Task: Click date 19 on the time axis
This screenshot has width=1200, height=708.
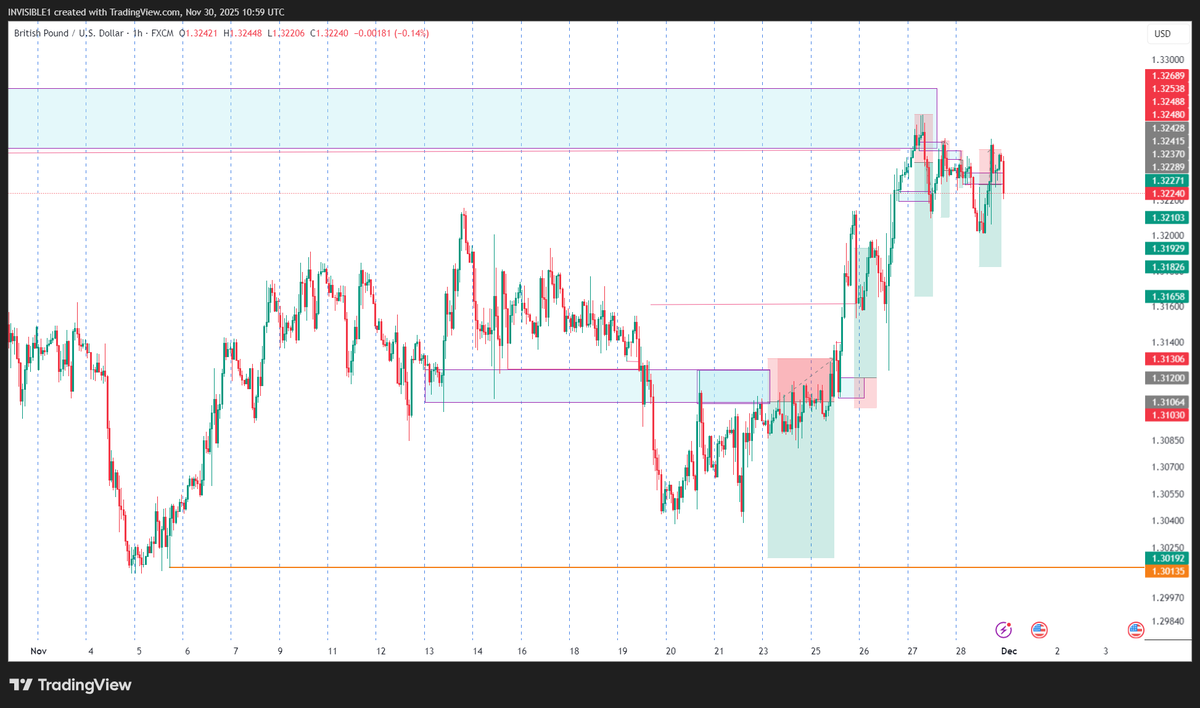Action: pos(622,651)
